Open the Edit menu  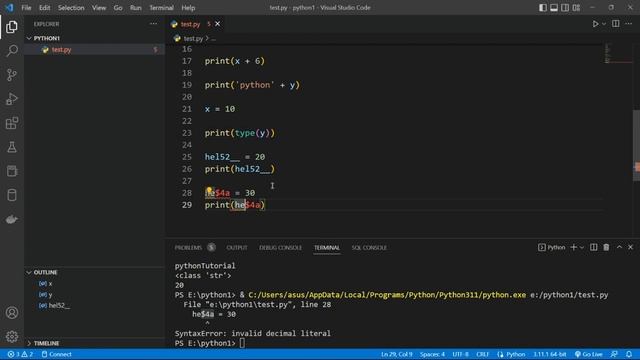pyautogui.click(x=44, y=8)
